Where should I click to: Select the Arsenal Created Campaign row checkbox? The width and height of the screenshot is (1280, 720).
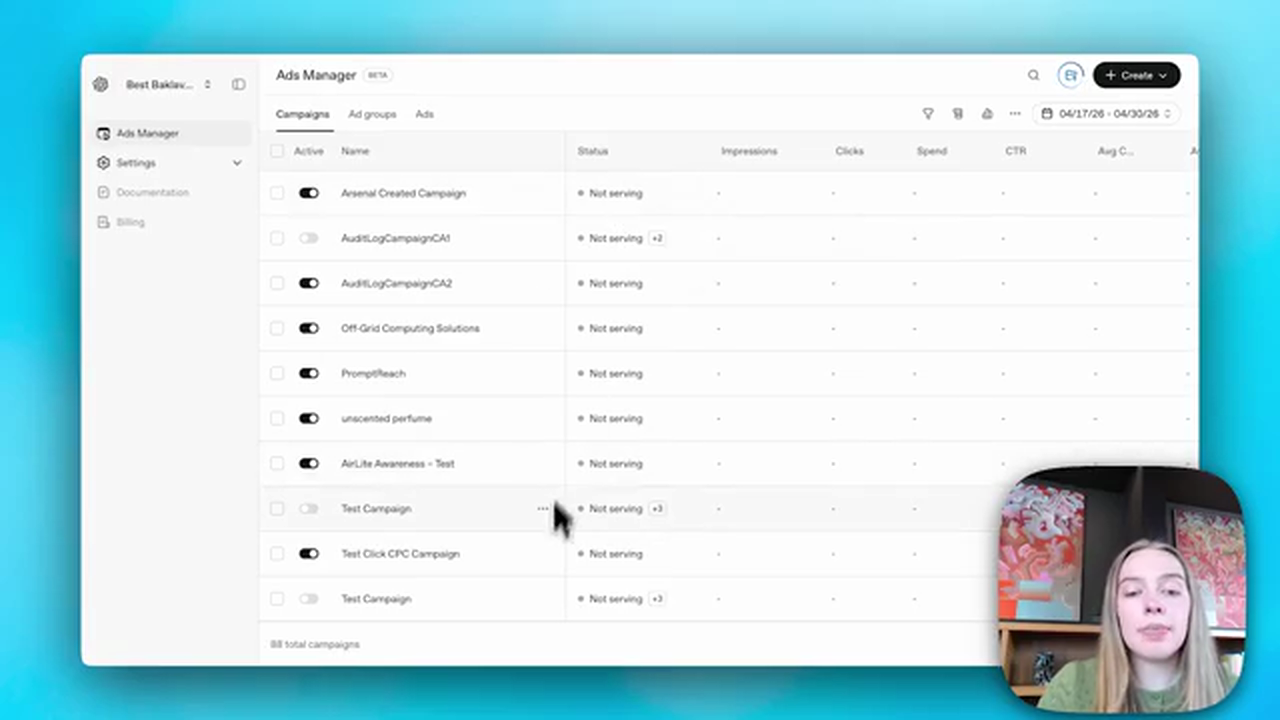pyautogui.click(x=277, y=193)
